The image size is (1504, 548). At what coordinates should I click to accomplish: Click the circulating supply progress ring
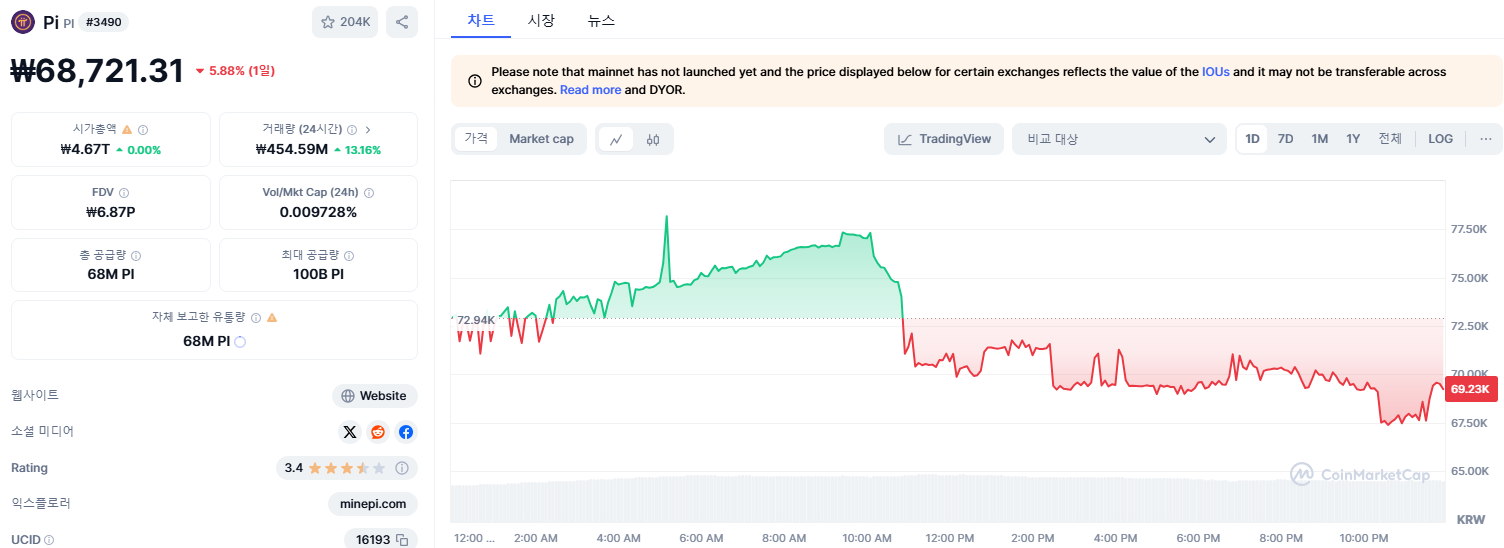(x=240, y=341)
